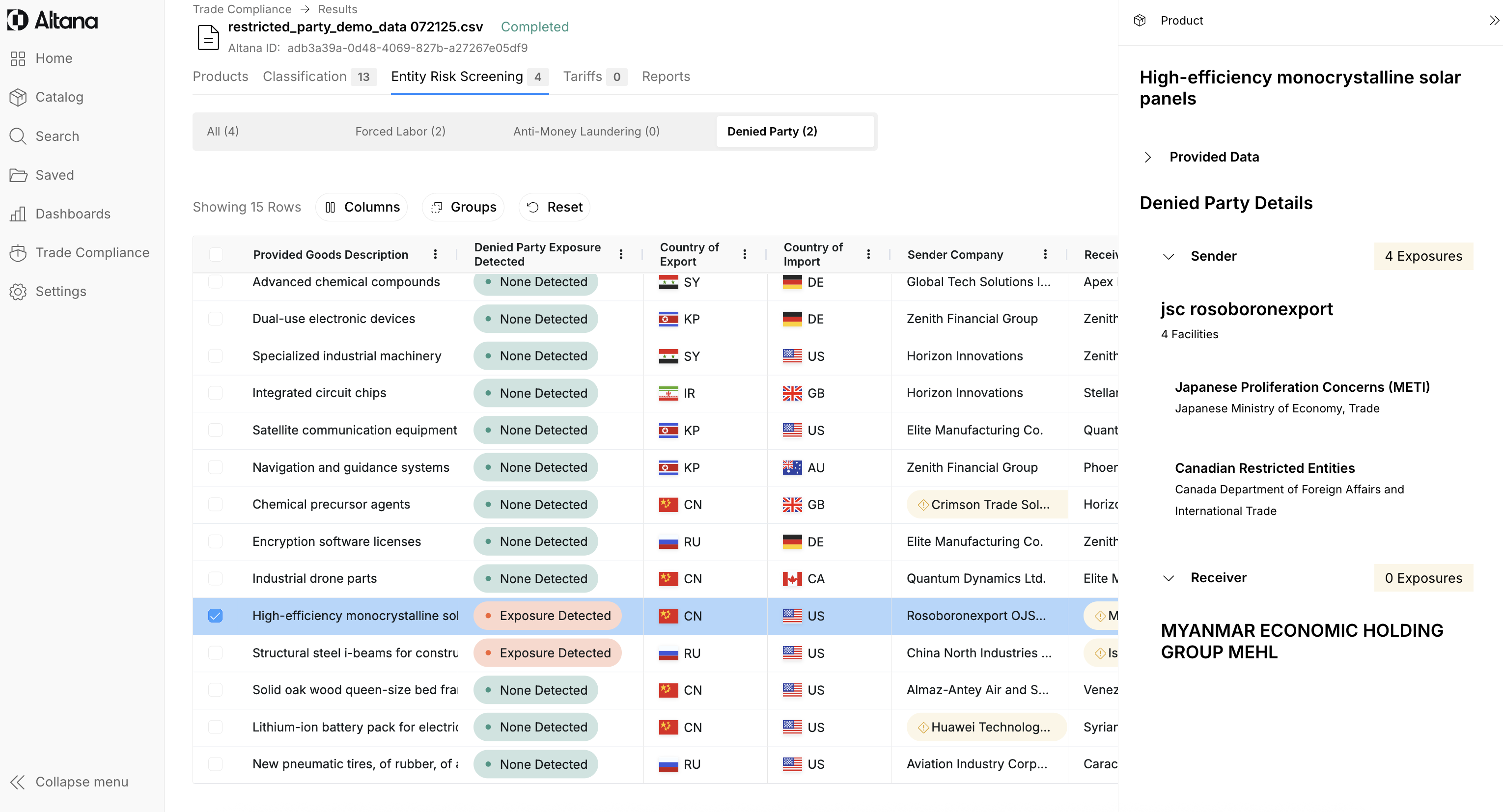Open Country of Export column menu dots

[745, 254]
